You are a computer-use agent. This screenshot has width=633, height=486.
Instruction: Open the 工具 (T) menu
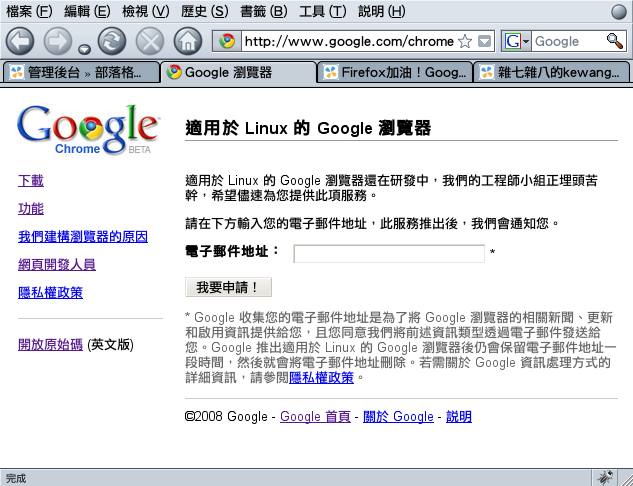pyautogui.click(x=323, y=11)
